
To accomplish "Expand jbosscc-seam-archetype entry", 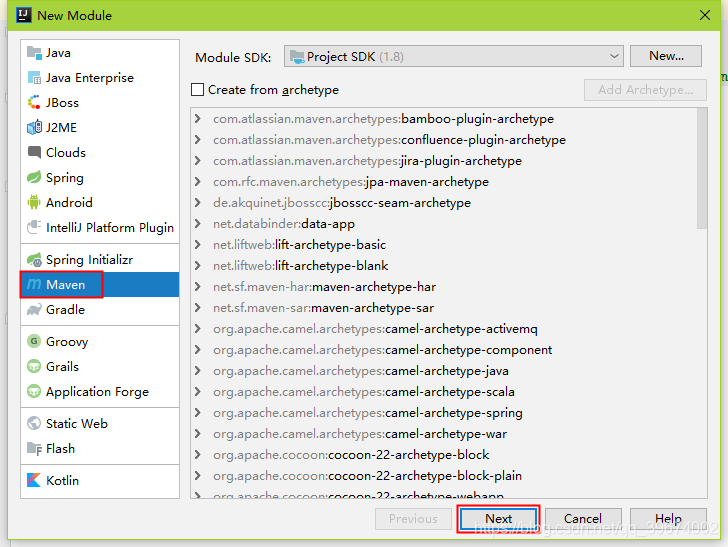I will pos(198,202).
